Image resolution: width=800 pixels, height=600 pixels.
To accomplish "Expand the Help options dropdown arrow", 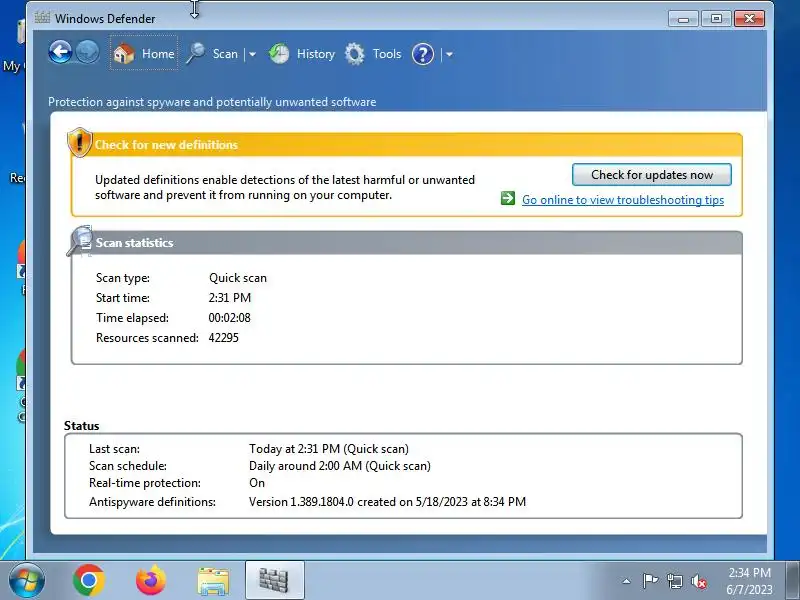I will tap(449, 54).
